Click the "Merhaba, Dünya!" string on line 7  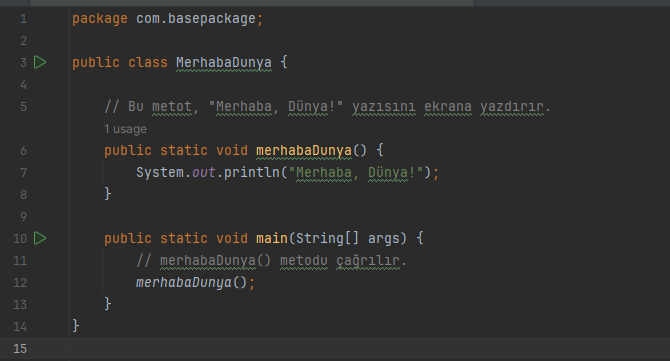[356, 173]
